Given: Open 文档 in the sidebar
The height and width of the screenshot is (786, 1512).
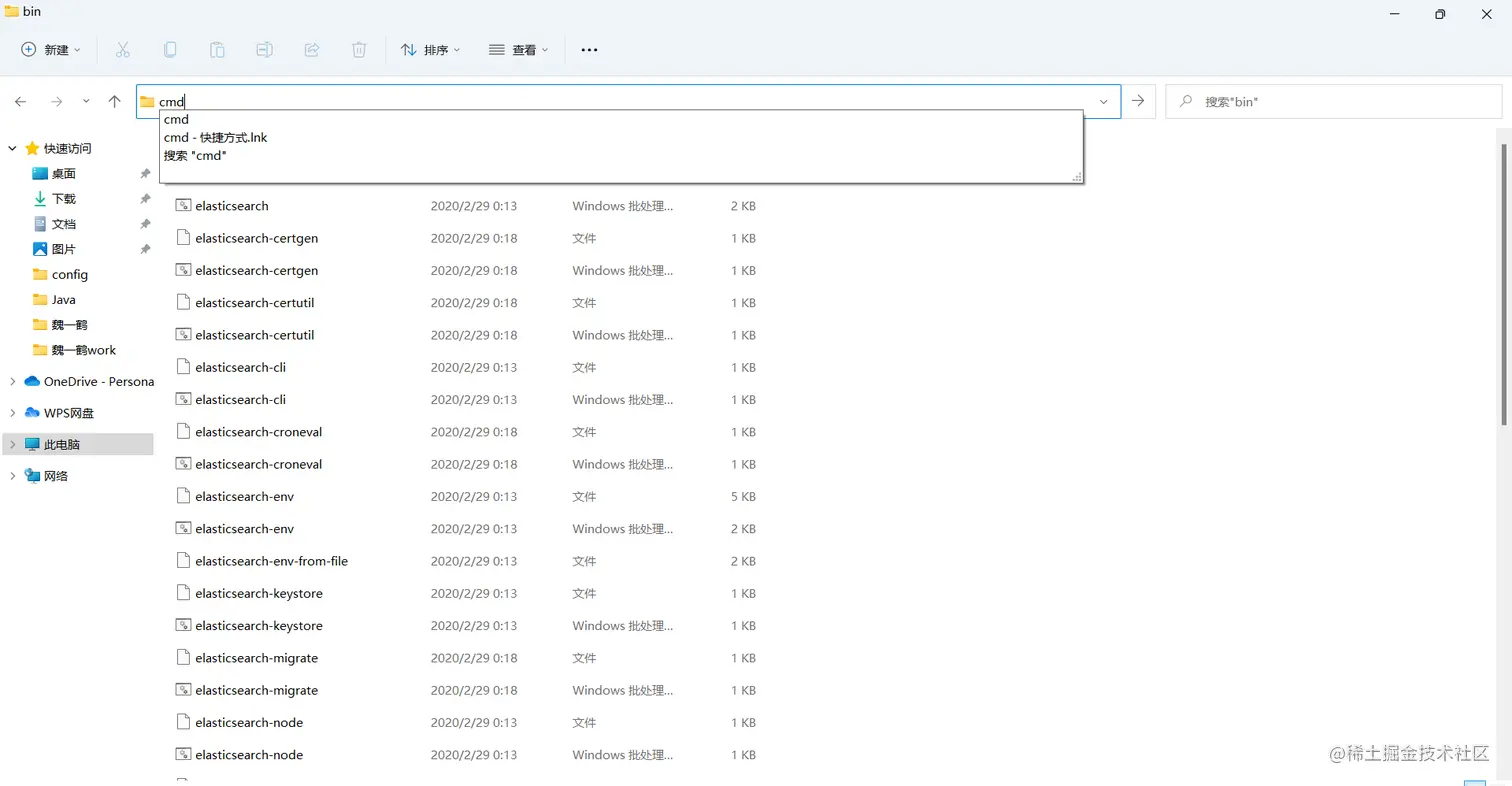Looking at the screenshot, I should [64, 224].
